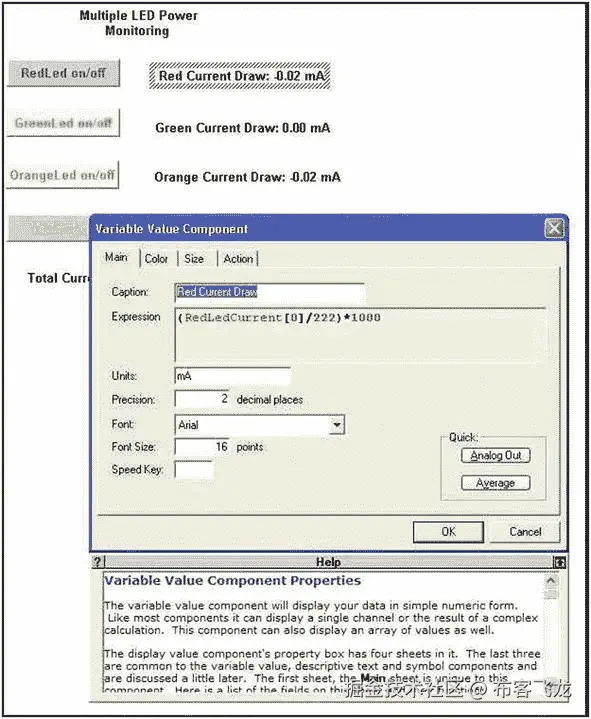This screenshot has width=591, height=719.
Task: Click the RedLed on/off button
Action: tap(63, 73)
